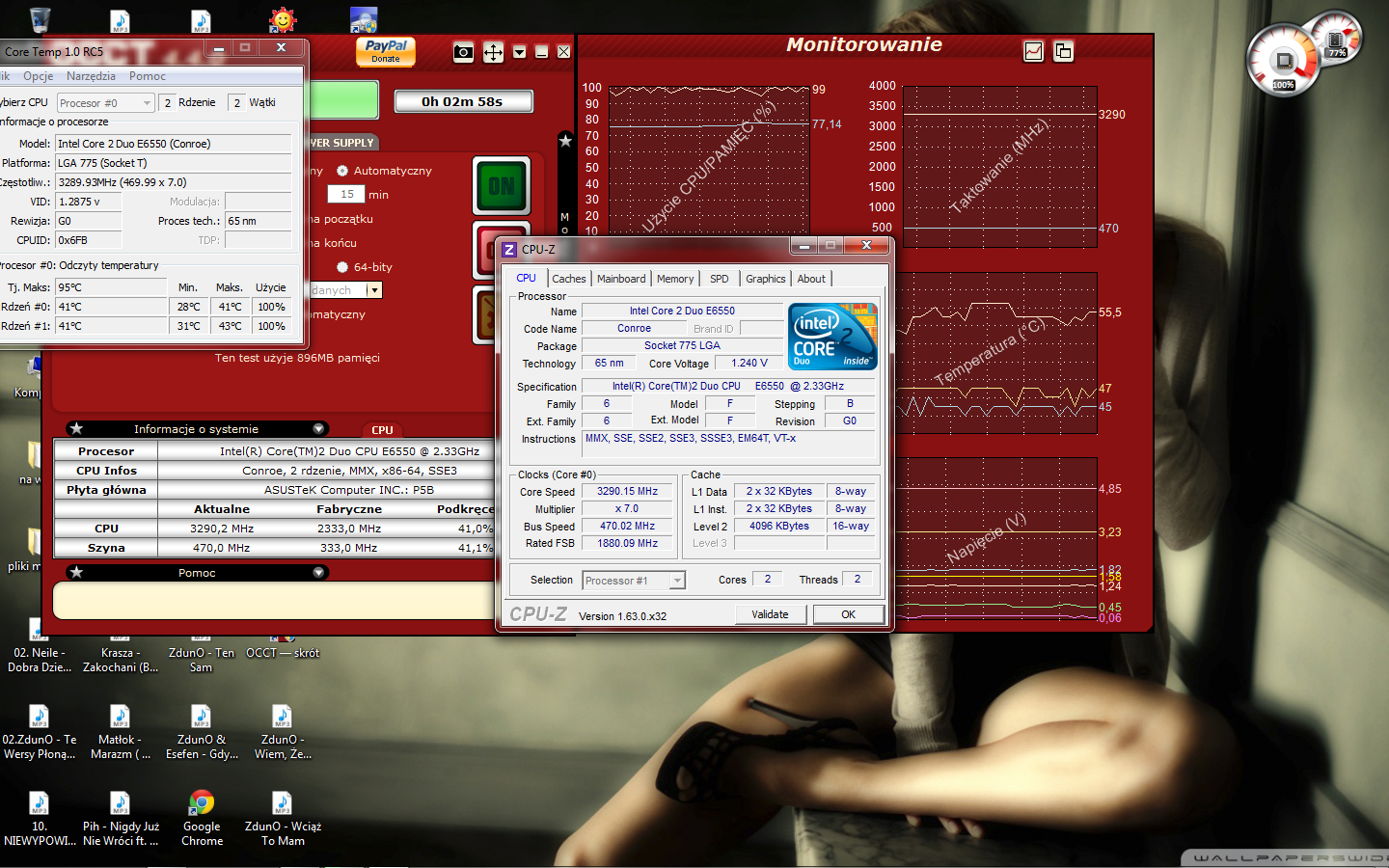Screen dimensions: 1389x868
Task: Open the Narzędzia menu in Core Temp
Action: pyautogui.click(x=91, y=76)
